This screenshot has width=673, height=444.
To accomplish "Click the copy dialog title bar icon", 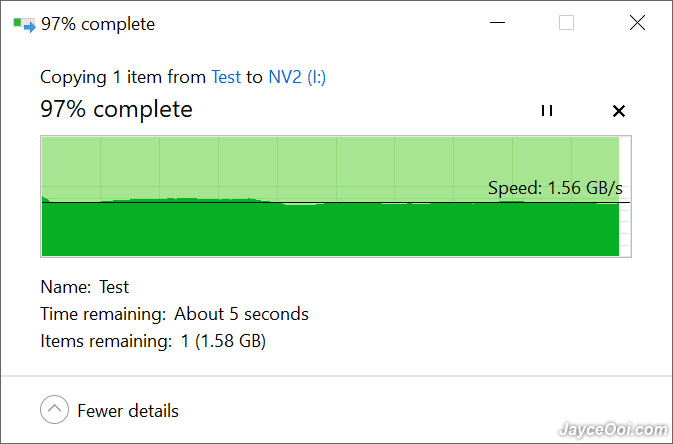I will [x=24, y=24].
